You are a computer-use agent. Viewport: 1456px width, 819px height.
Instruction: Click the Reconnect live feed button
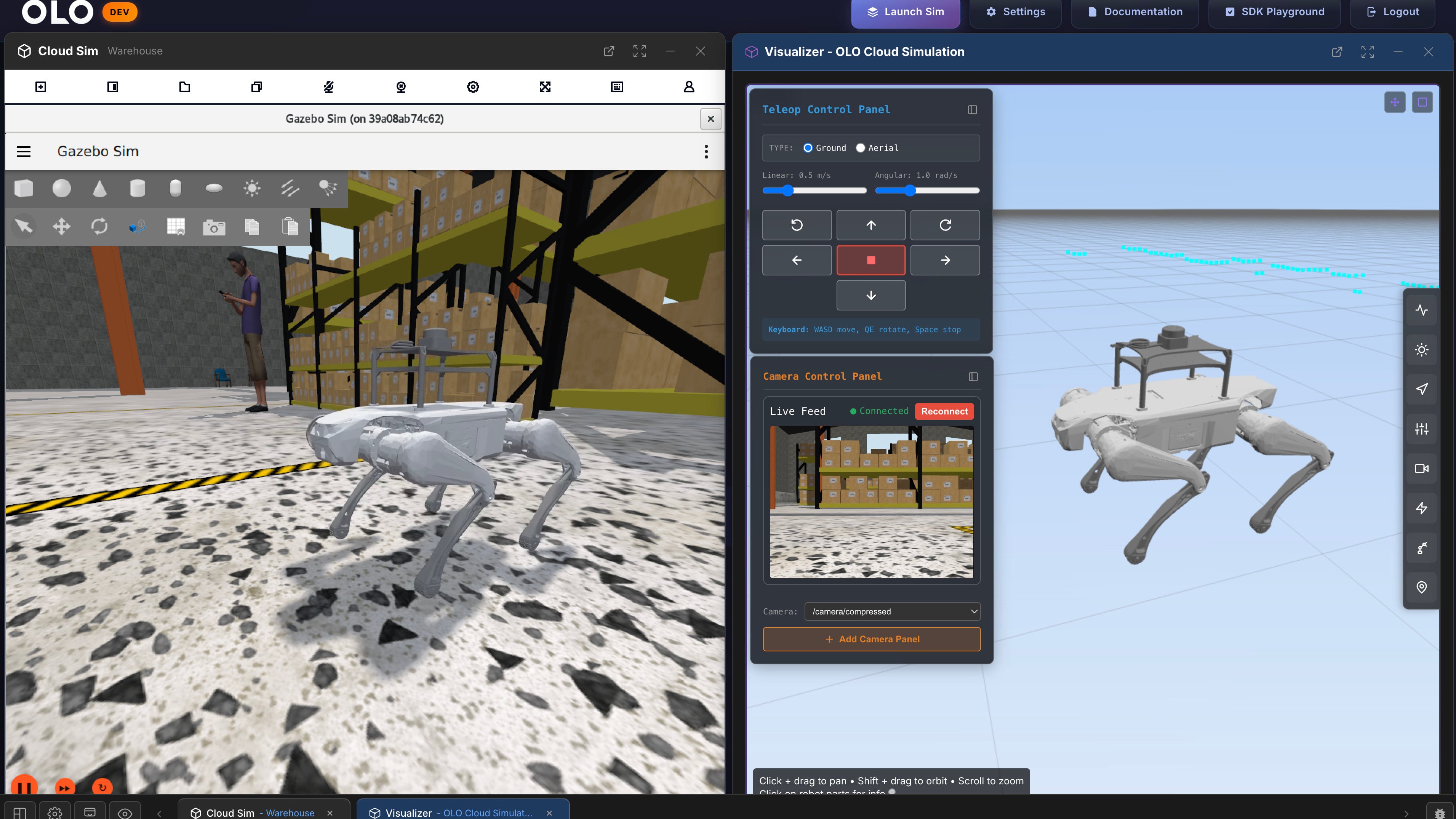(944, 411)
